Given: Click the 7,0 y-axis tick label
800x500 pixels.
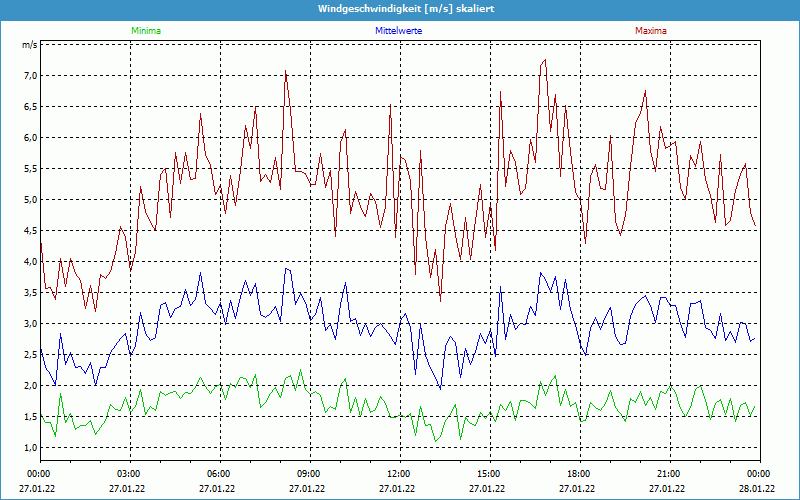Looking at the screenshot, I should [x=30, y=75].
